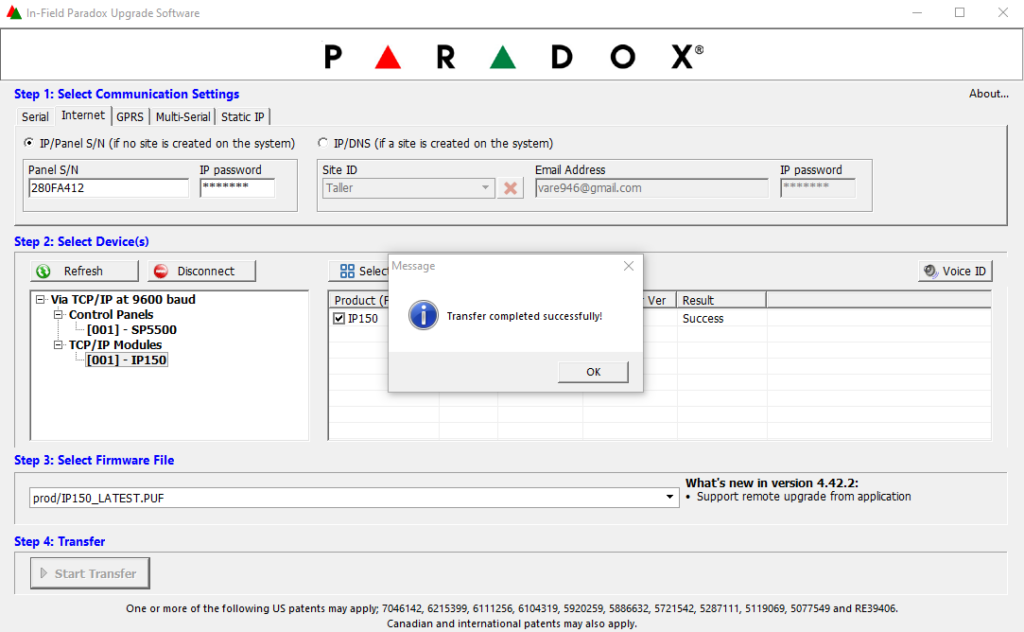1024x632 pixels.
Task: Click the blue info icon in Message dialog
Action: click(423, 315)
